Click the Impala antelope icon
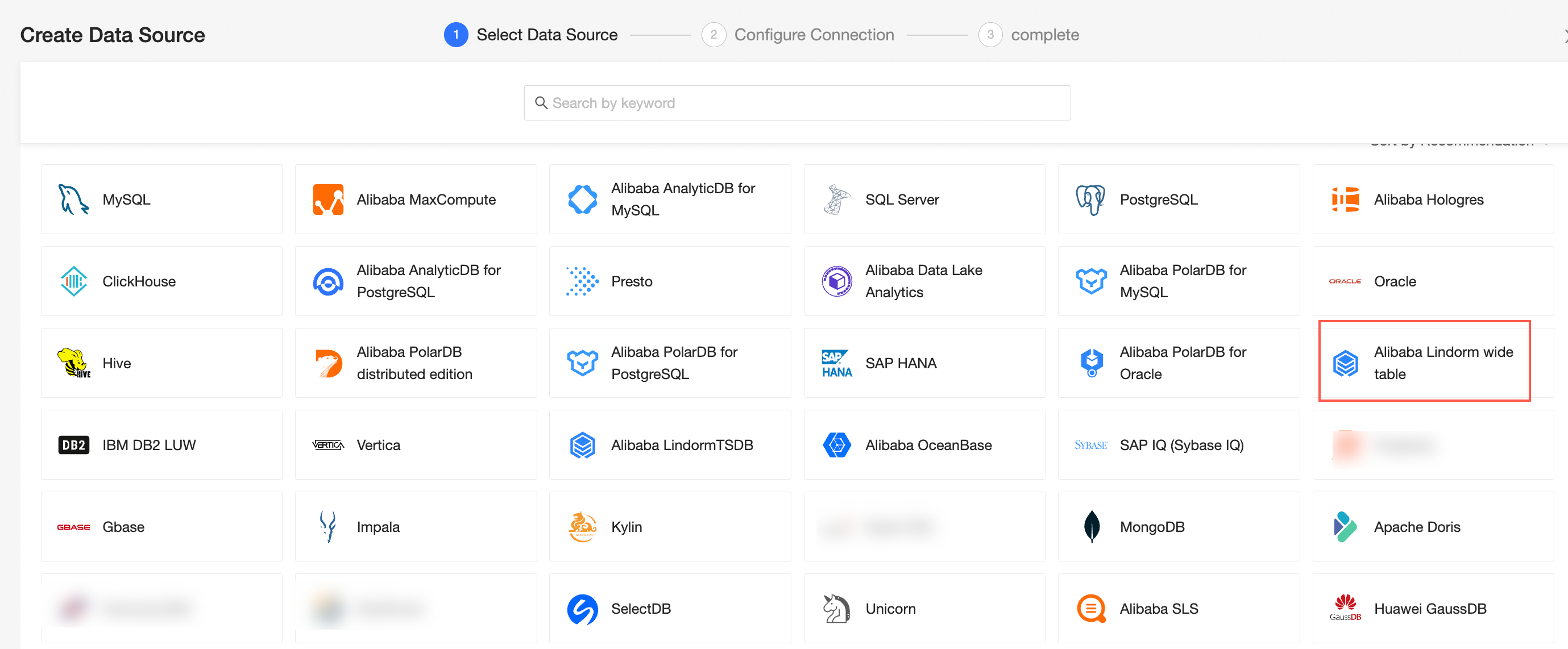Screen dimensions: 1568x649 click(328, 527)
